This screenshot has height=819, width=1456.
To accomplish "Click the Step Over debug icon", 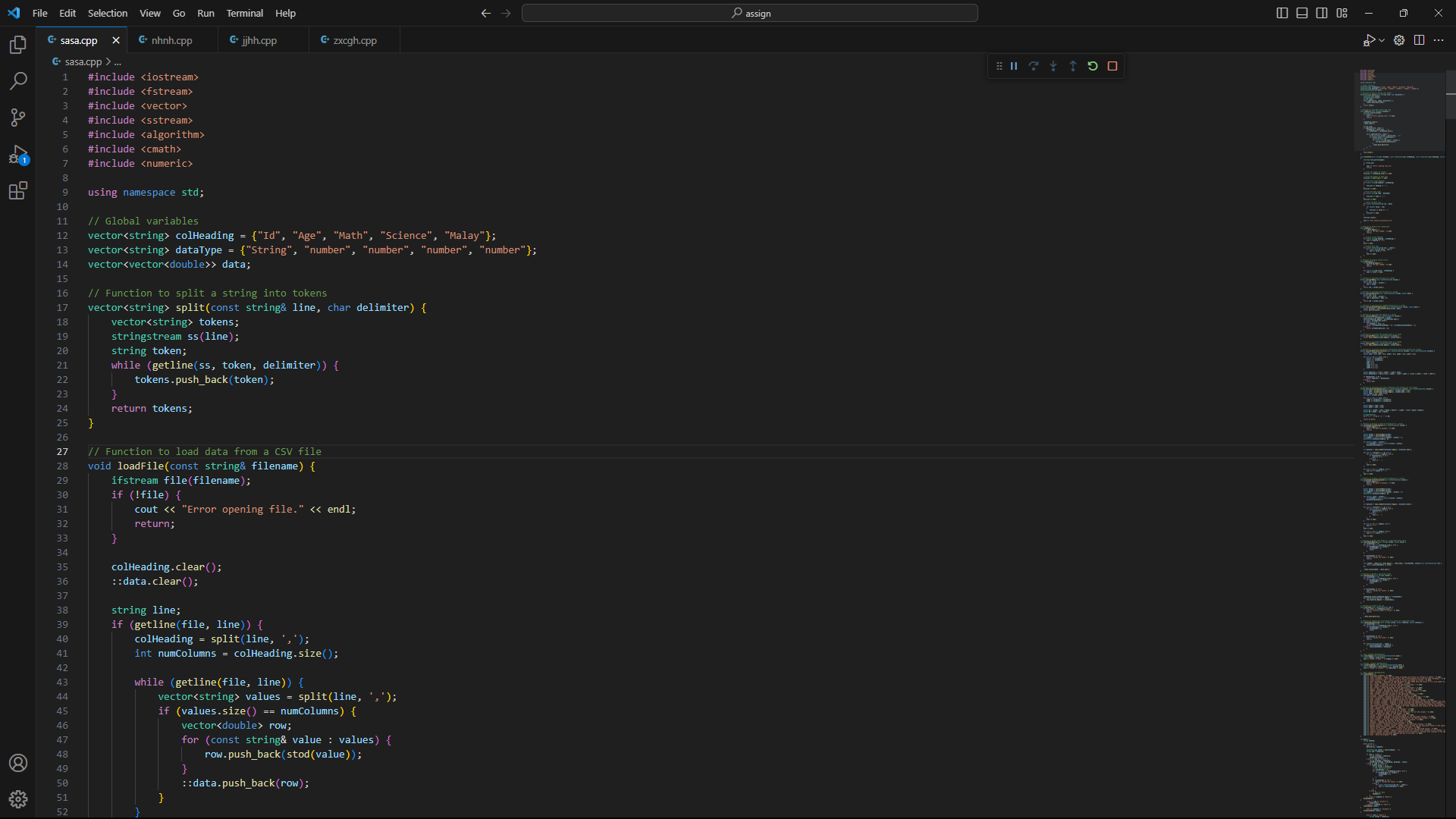I will coord(1034,67).
